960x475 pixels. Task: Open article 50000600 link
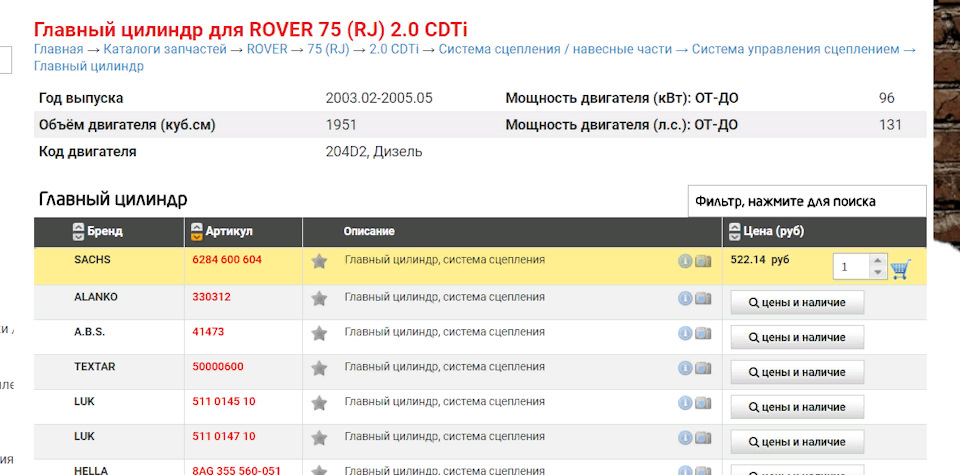pos(217,367)
